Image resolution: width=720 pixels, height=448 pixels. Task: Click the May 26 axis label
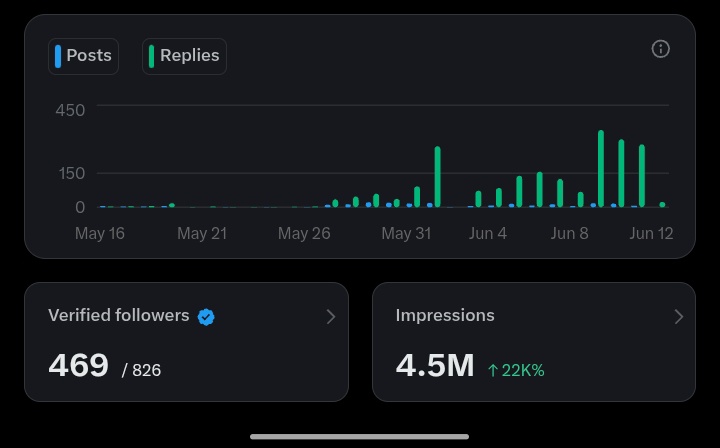tap(304, 233)
